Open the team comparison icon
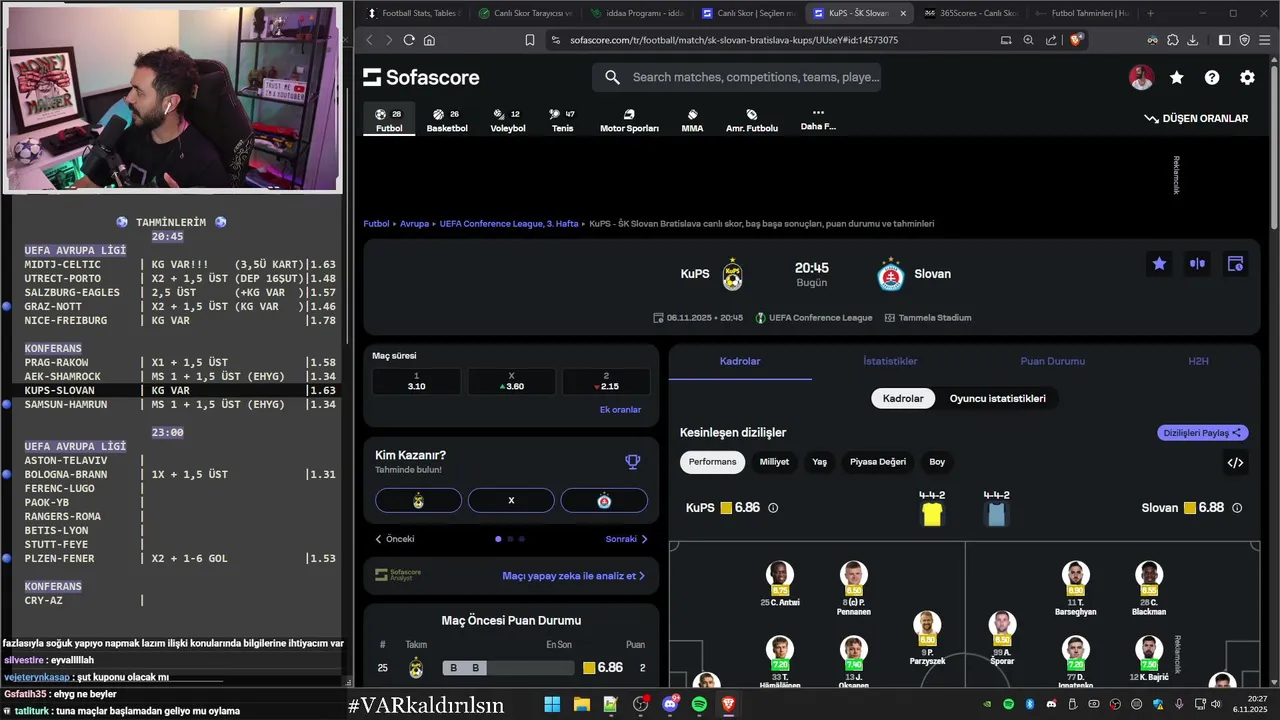The width and height of the screenshot is (1280, 720). (1197, 264)
